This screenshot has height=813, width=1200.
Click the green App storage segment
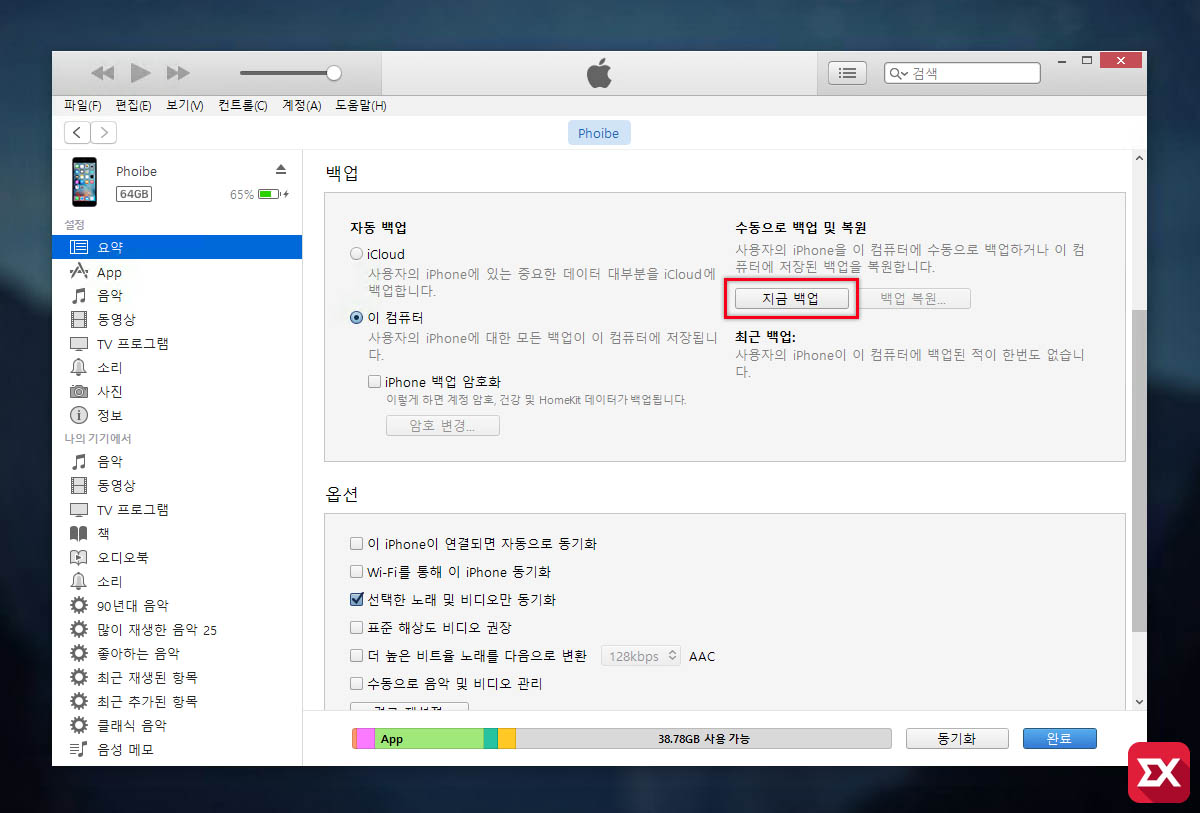429,739
